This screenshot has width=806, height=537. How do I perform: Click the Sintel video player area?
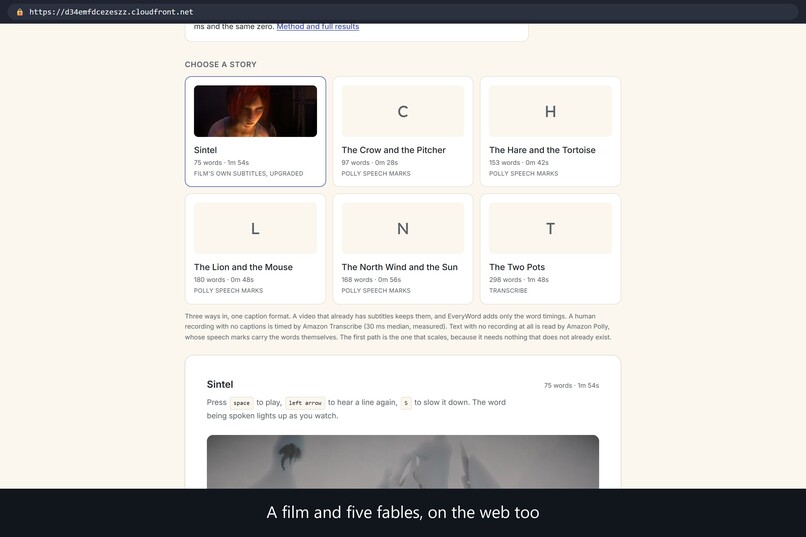point(402,461)
